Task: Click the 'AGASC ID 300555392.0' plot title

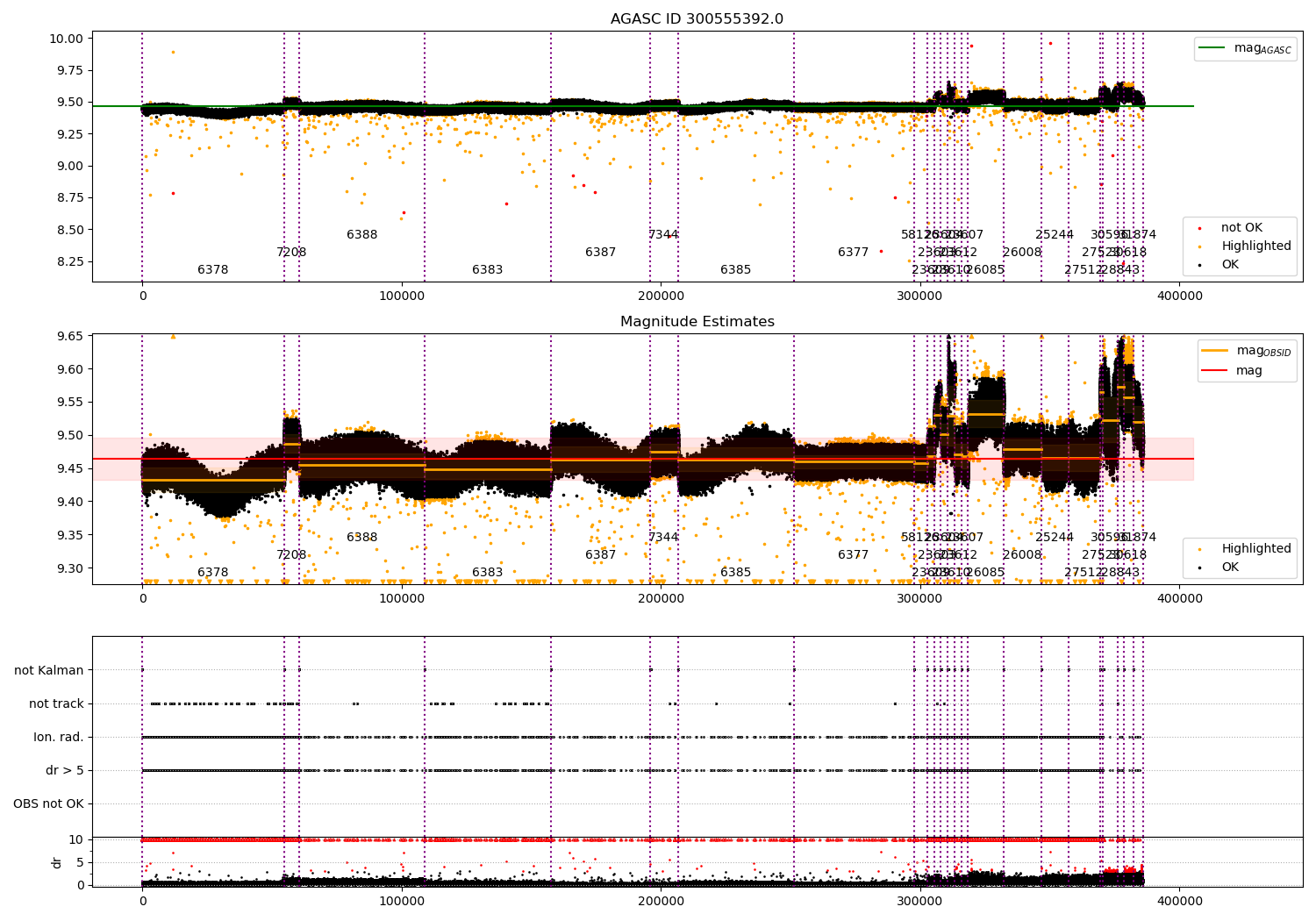Action: [697, 19]
